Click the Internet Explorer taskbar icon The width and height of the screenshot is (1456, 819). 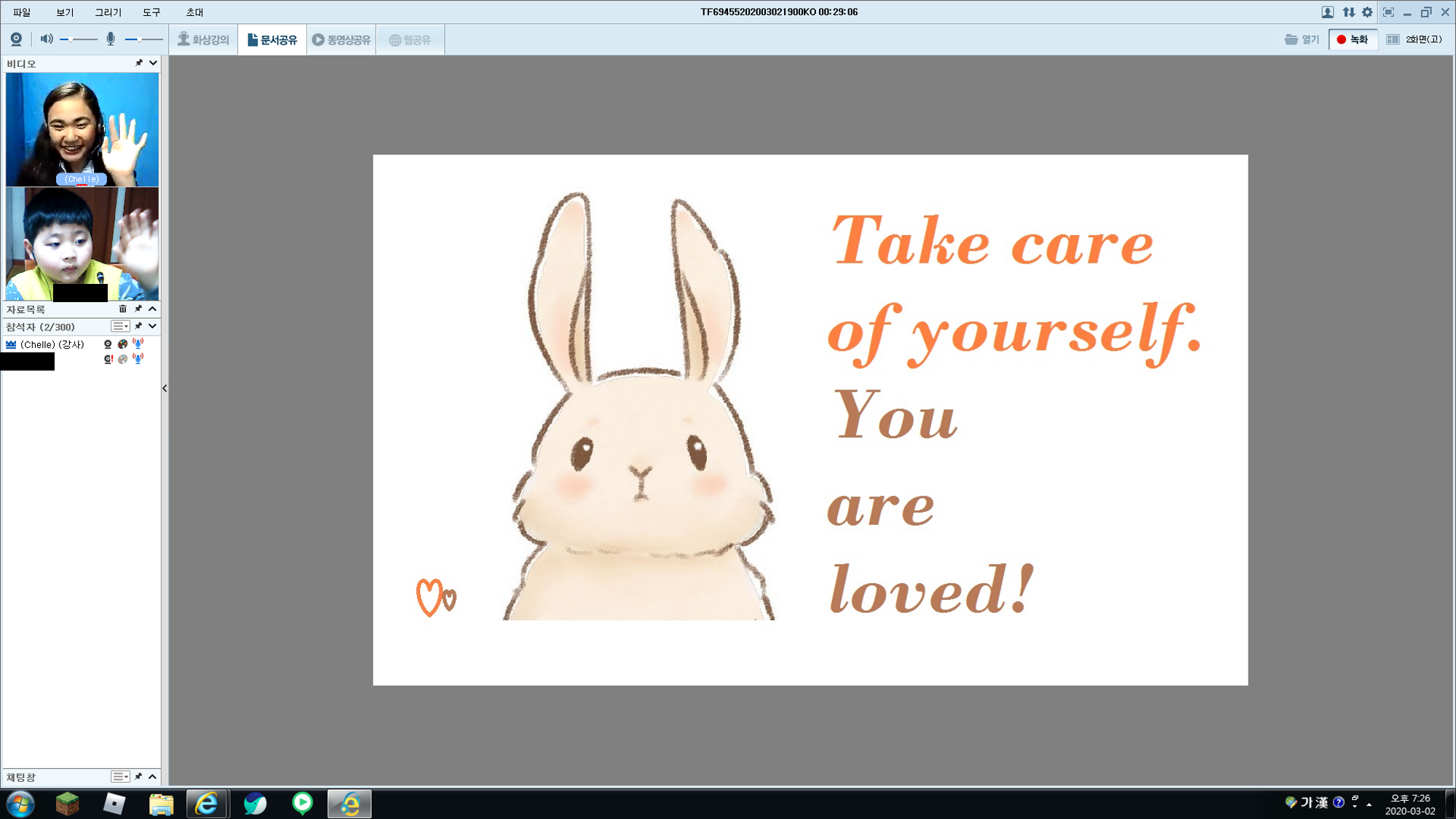(207, 804)
